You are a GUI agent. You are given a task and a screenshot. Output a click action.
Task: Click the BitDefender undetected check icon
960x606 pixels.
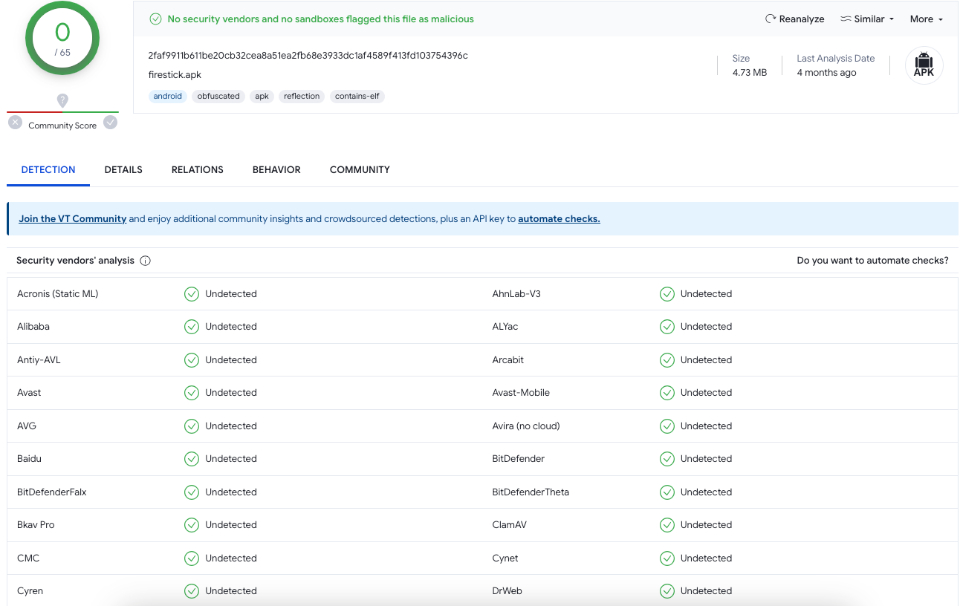click(667, 458)
